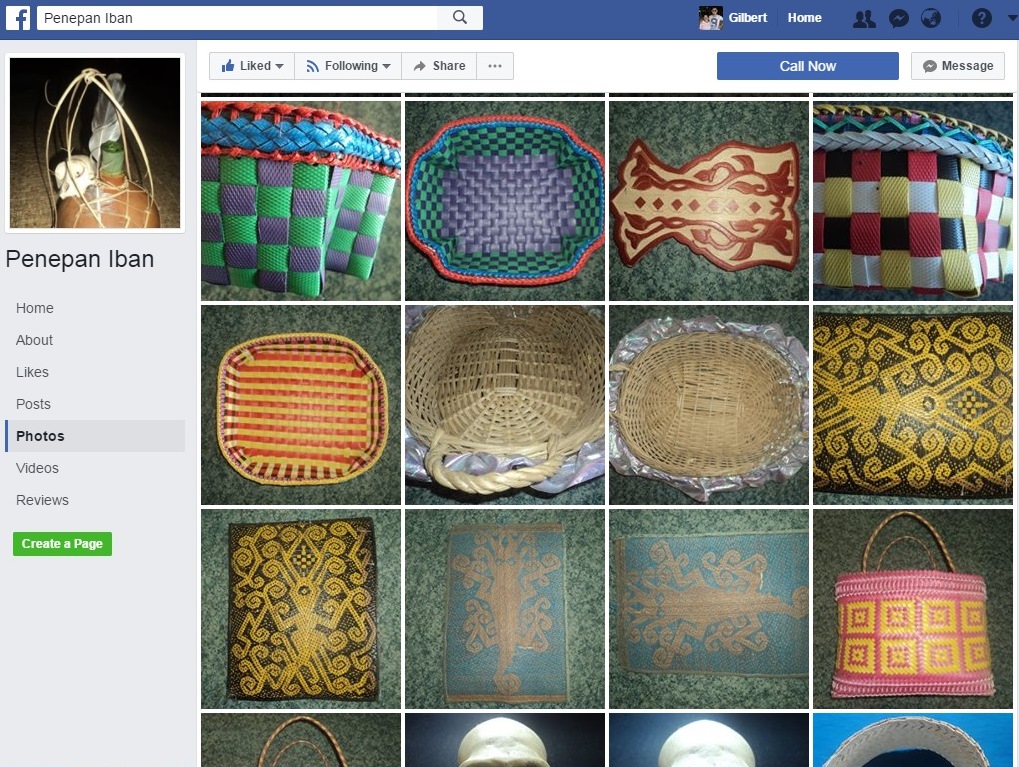1019x767 pixels.
Task: Click the Call Now button
Action: coord(807,66)
